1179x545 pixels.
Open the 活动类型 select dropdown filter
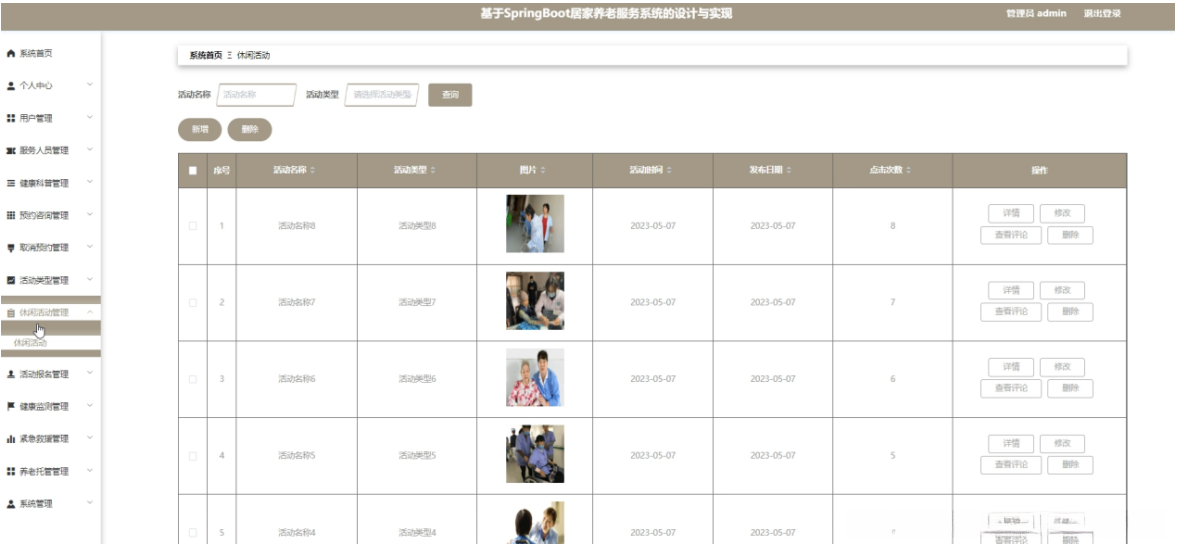pyautogui.click(x=381, y=95)
